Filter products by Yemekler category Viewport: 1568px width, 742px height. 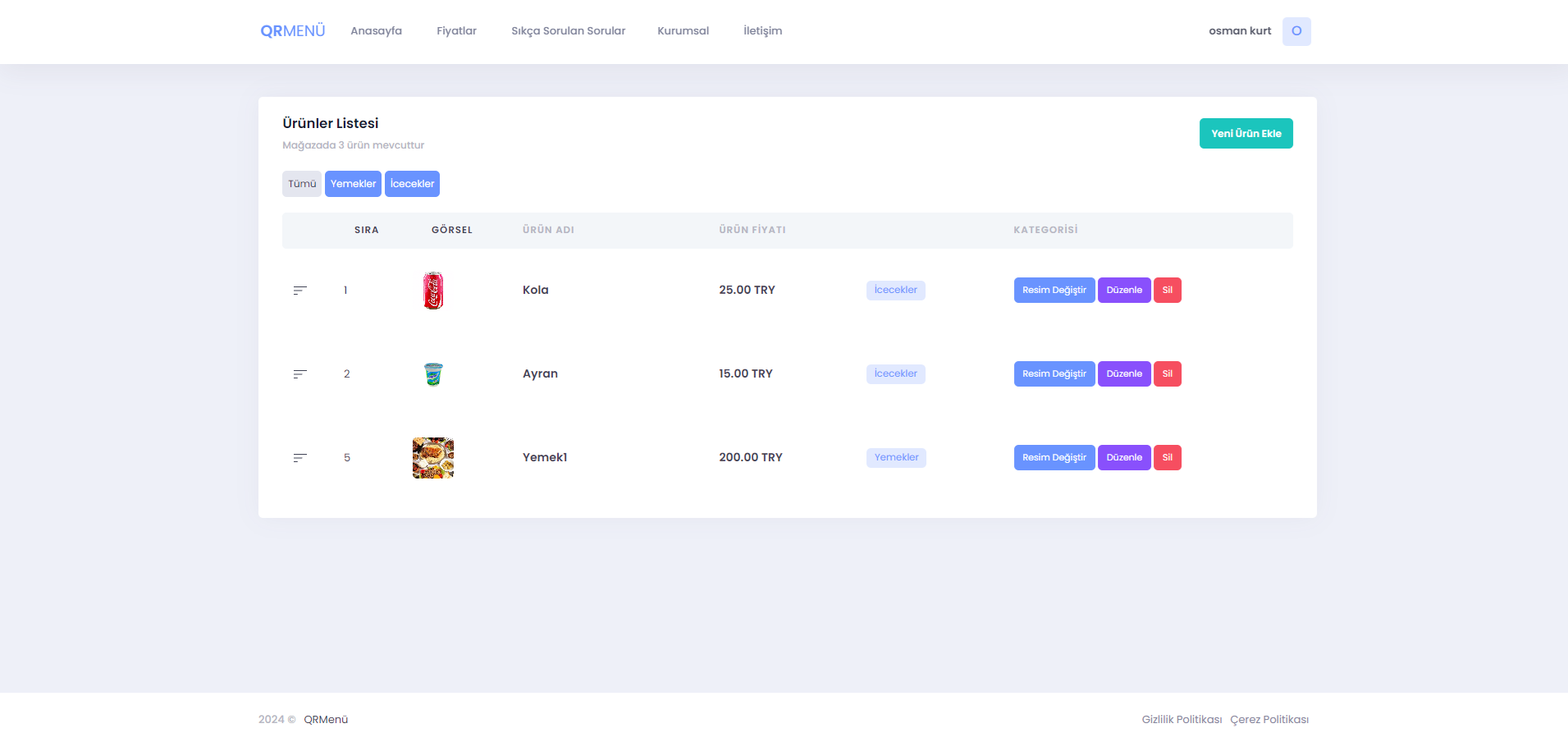[x=353, y=184]
